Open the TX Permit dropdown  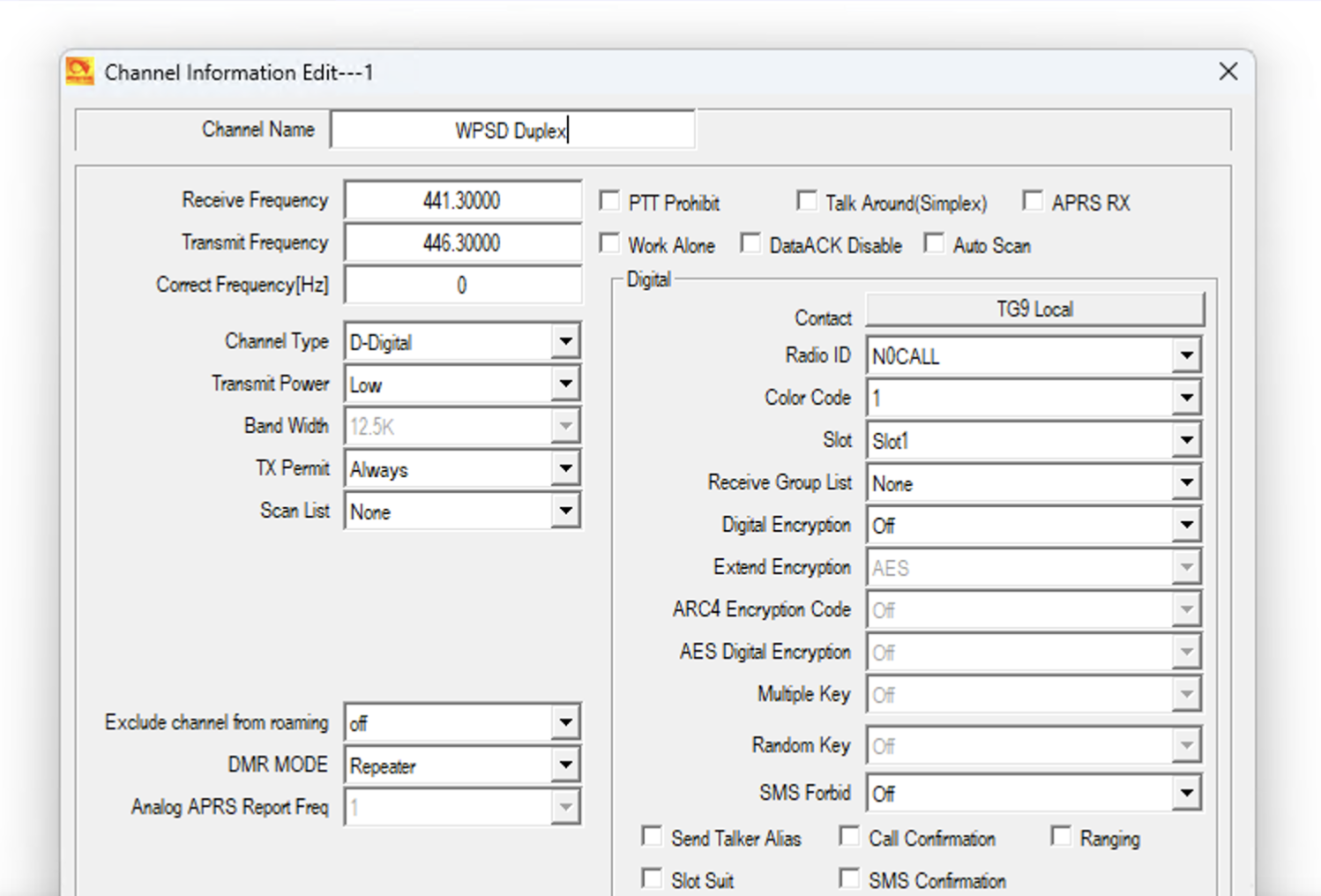tap(566, 468)
